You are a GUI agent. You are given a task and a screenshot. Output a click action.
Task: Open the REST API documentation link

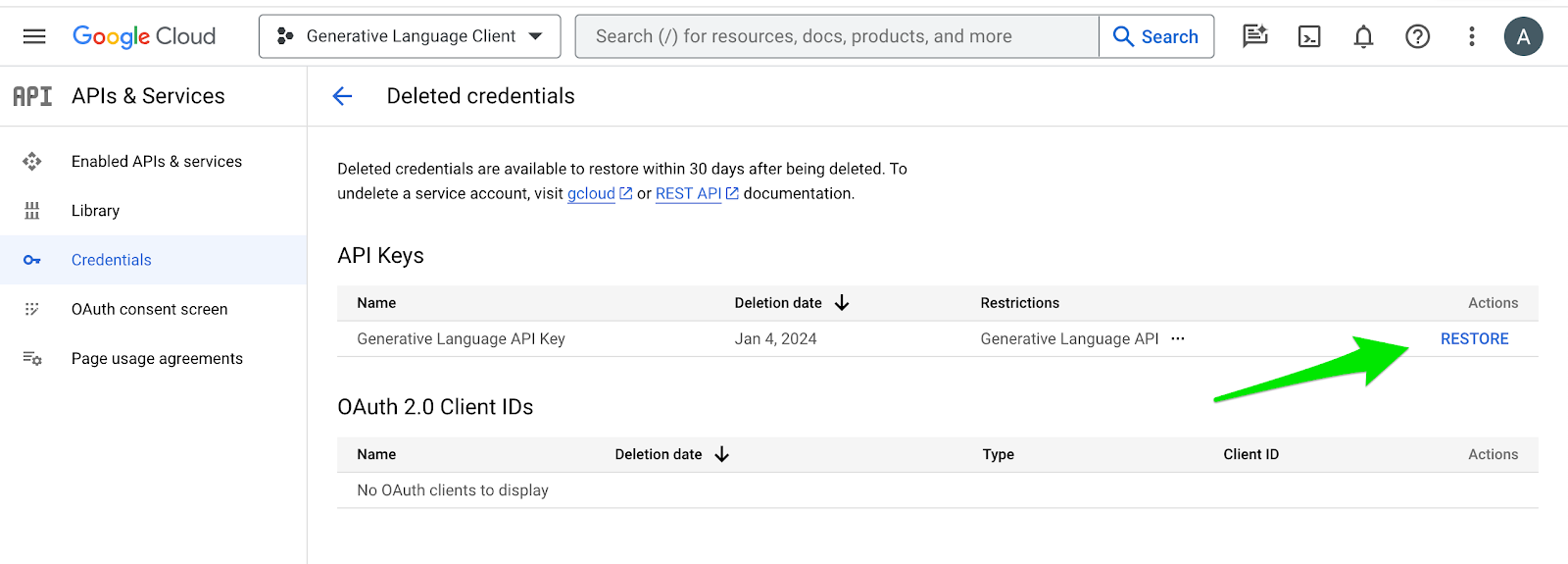[x=688, y=194]
